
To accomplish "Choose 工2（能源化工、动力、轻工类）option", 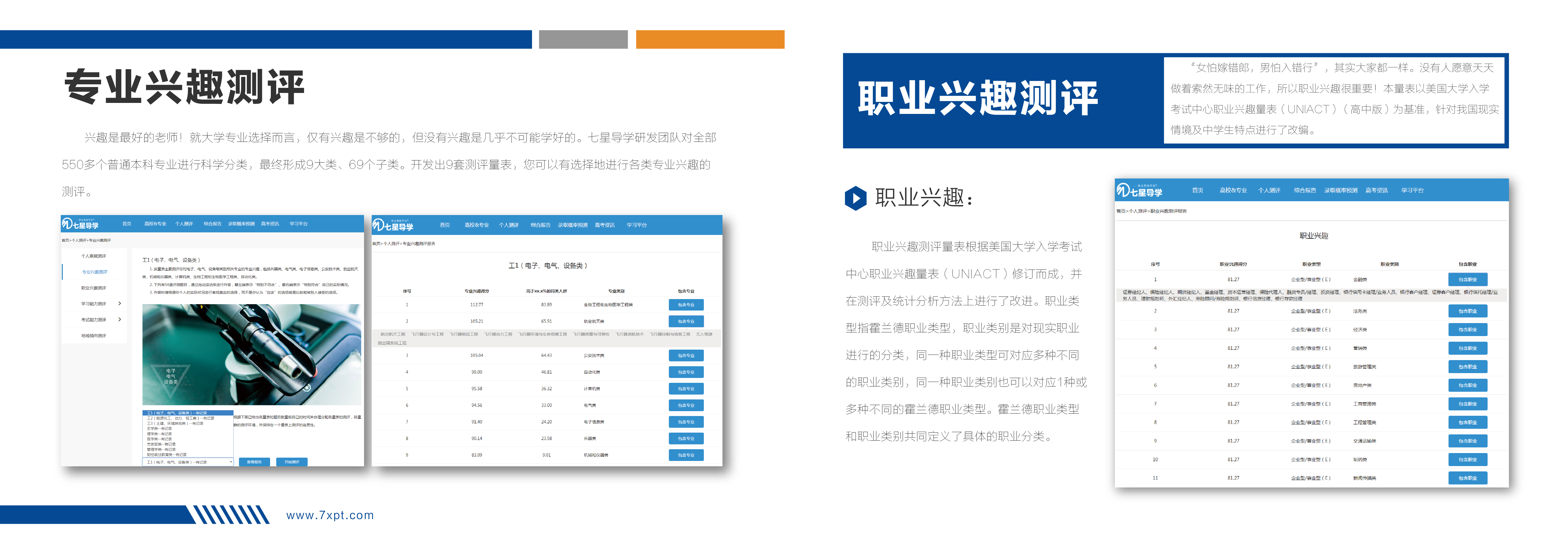I will [188, 419].
